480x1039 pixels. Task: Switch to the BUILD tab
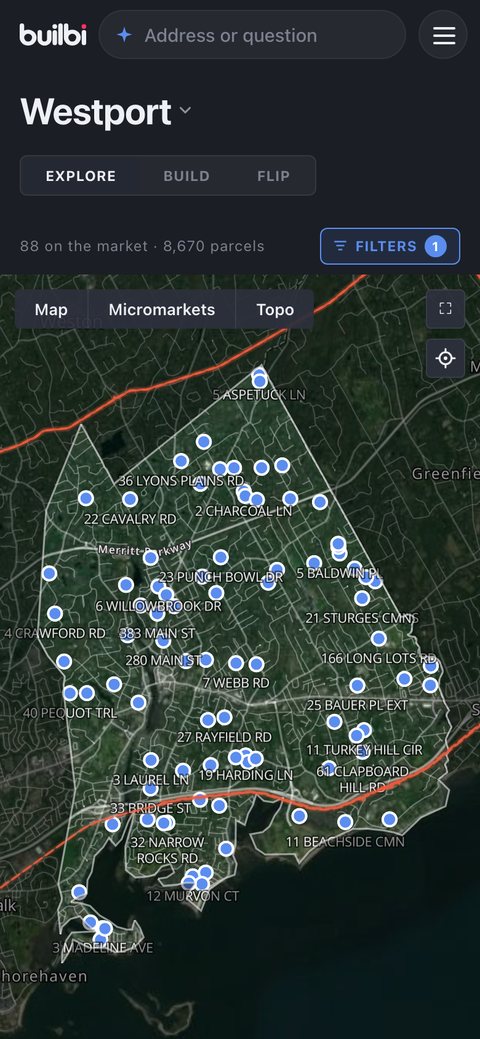click(186, 176)
